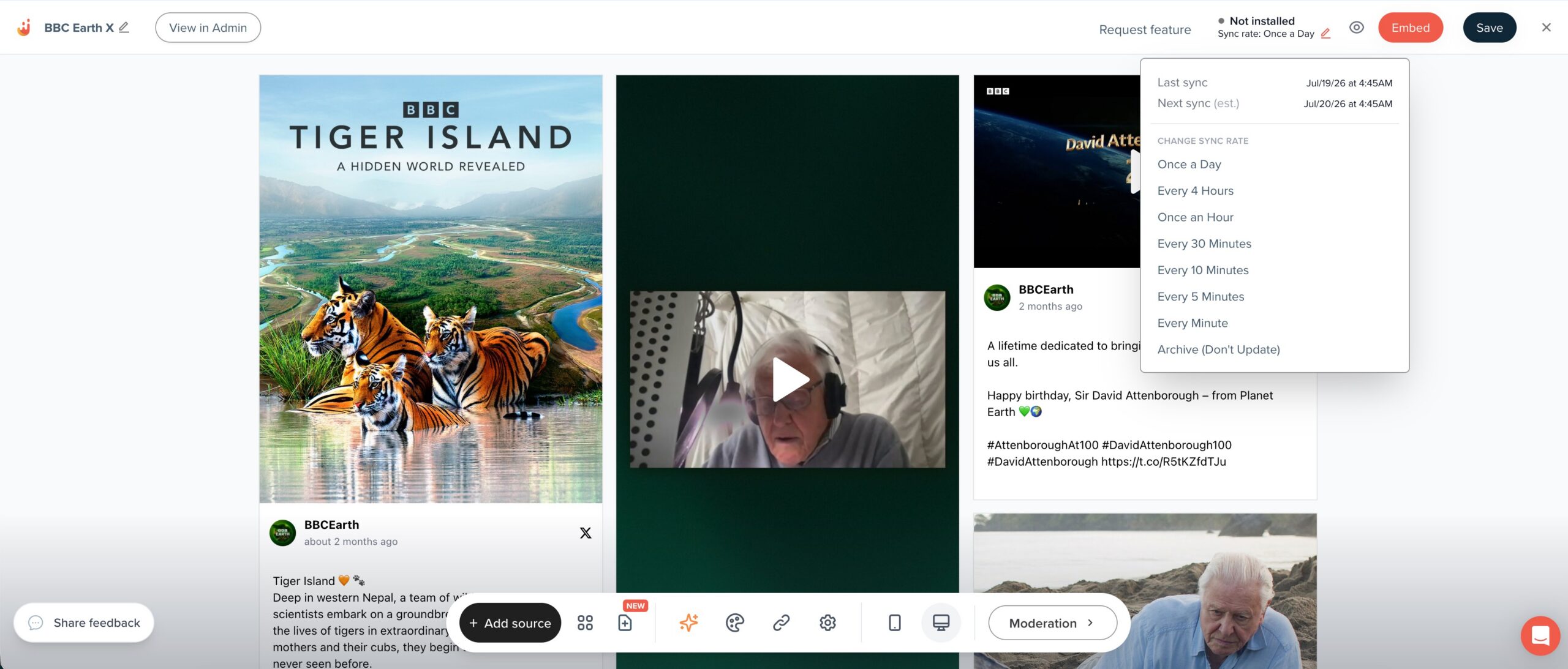1568x669 pixels.
Task: Open the chat support widget
Action: pos(1540,636)
